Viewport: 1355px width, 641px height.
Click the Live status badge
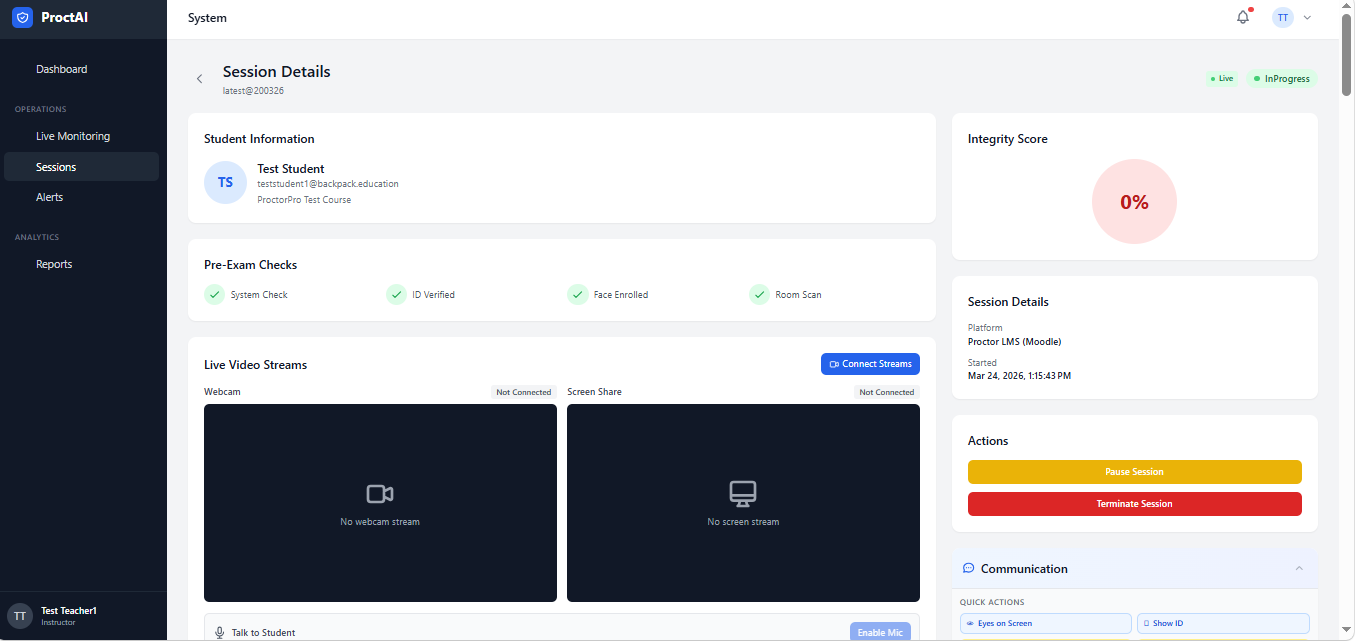point(1221,78)
